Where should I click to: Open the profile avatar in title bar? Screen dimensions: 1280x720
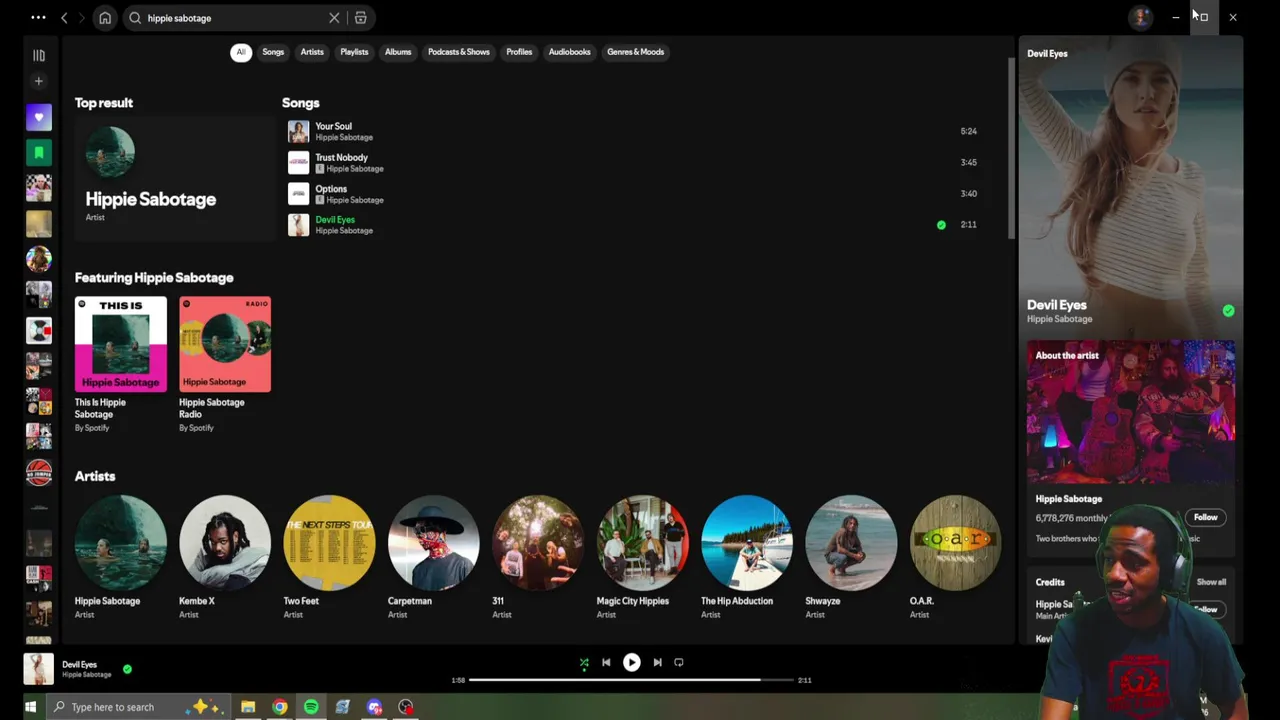pos(1140,17)
